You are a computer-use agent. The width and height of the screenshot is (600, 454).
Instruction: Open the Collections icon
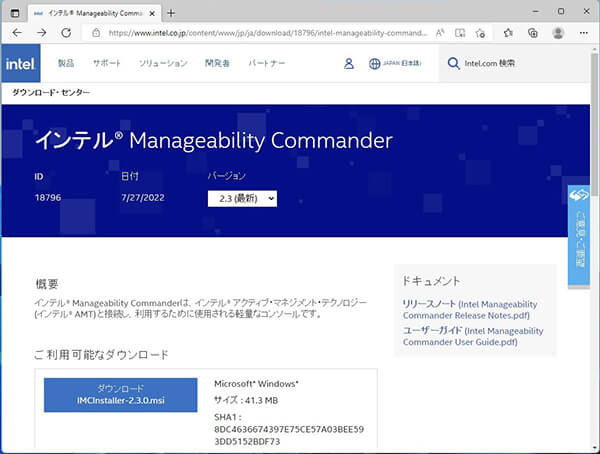(533, 33)
